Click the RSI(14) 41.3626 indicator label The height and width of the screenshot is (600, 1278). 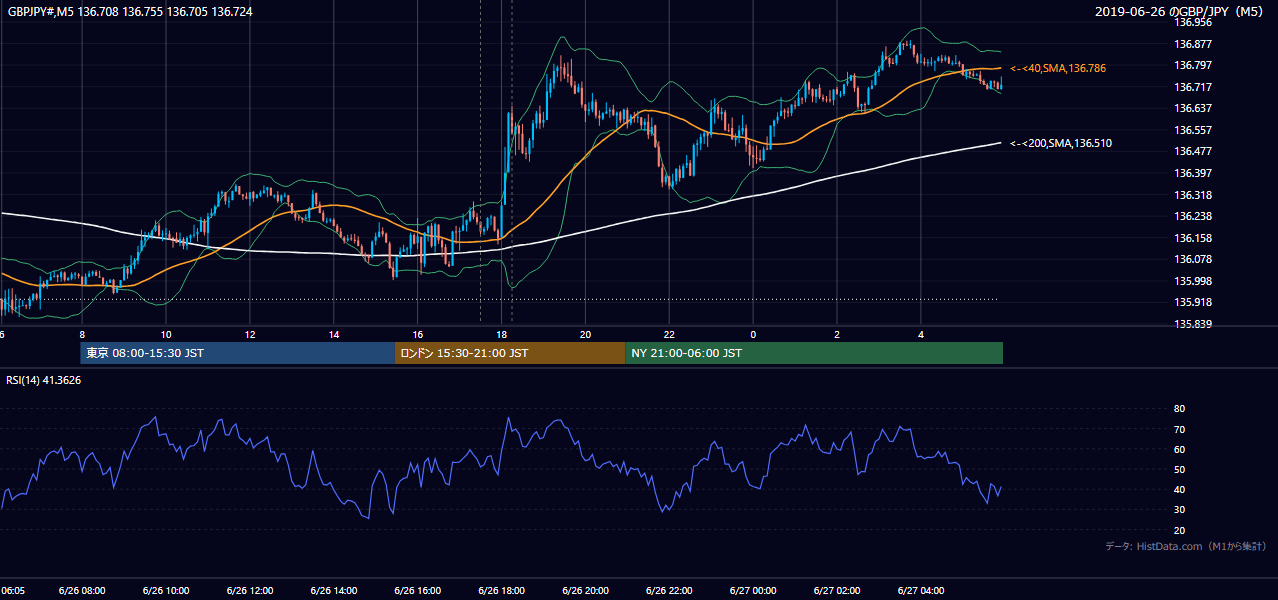tap(44, 380)
